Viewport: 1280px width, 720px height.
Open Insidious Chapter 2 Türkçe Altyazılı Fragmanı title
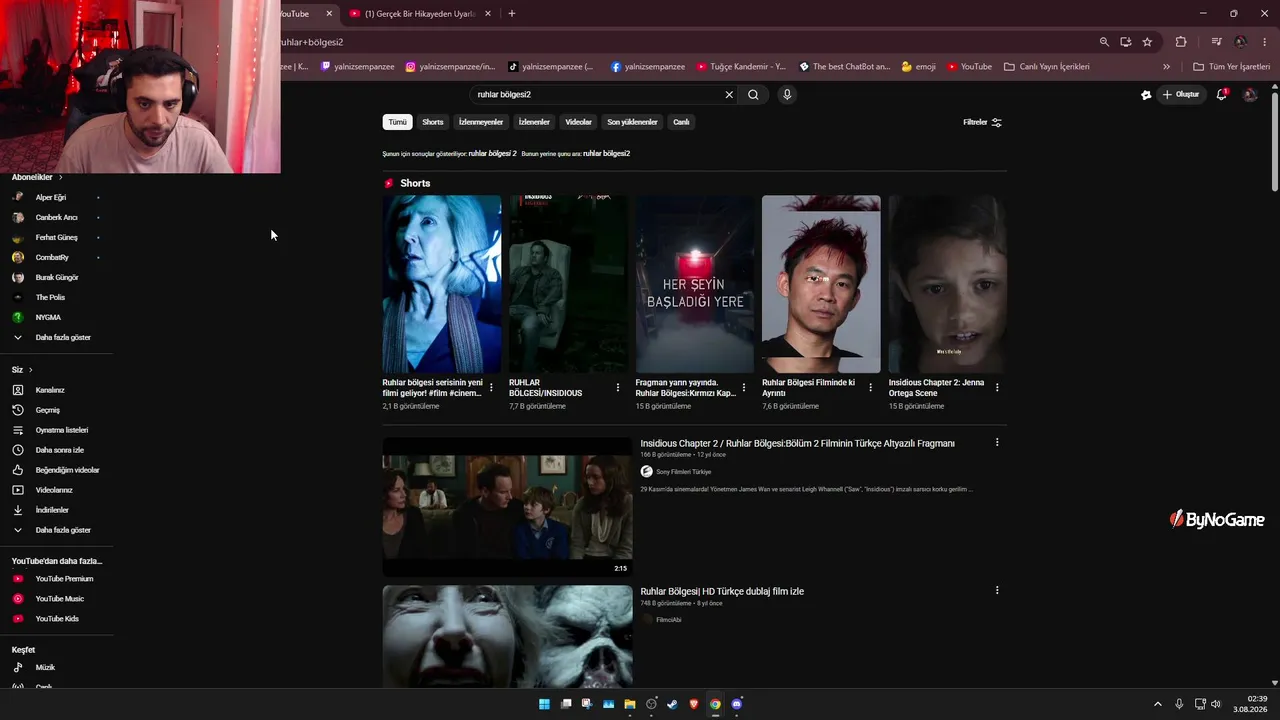(x=798, y=443)
